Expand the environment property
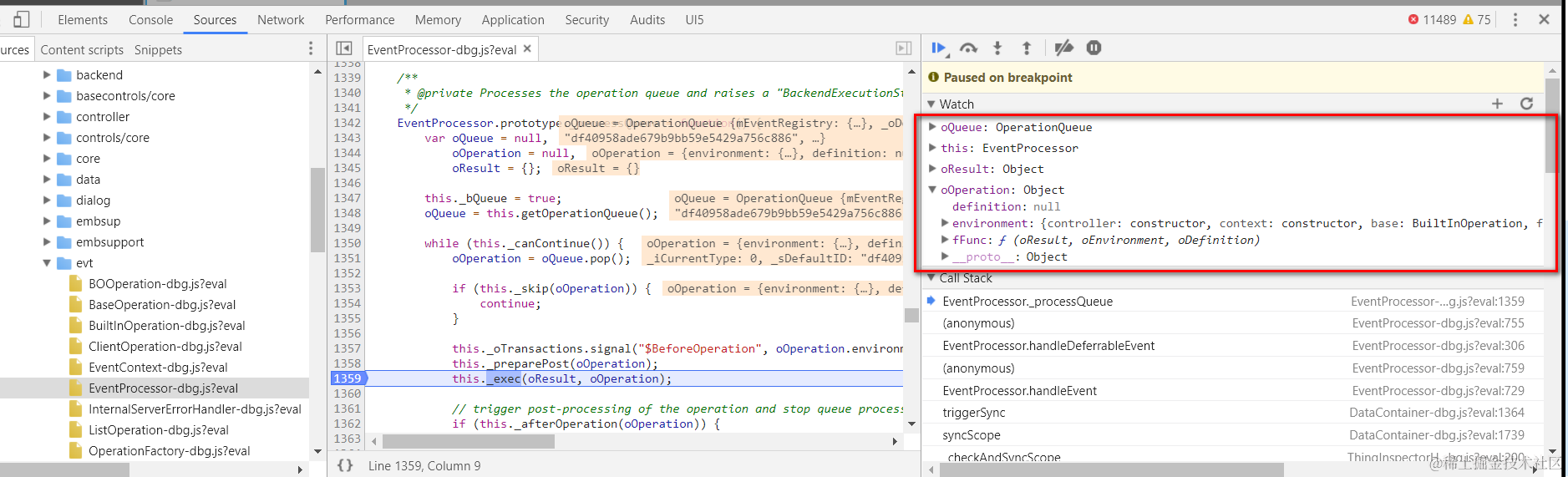This screenshot has width=1568, height=477. coord(945,223)
